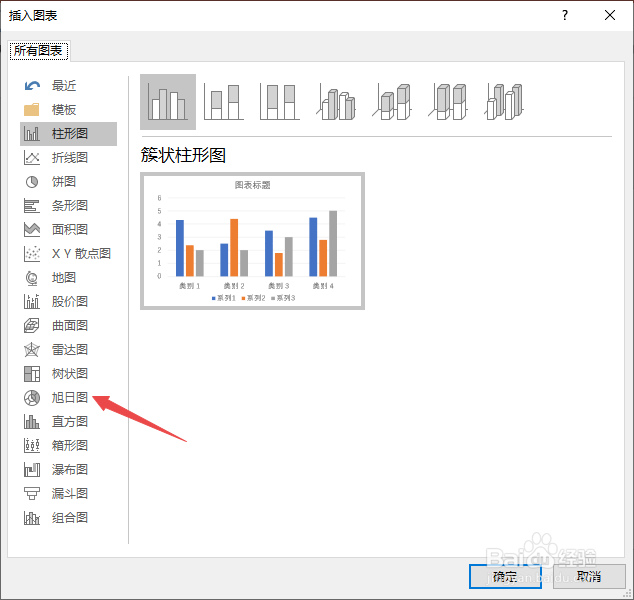
Task: Click the 折线图 line chart icon
Action: [x=32, y=158]
